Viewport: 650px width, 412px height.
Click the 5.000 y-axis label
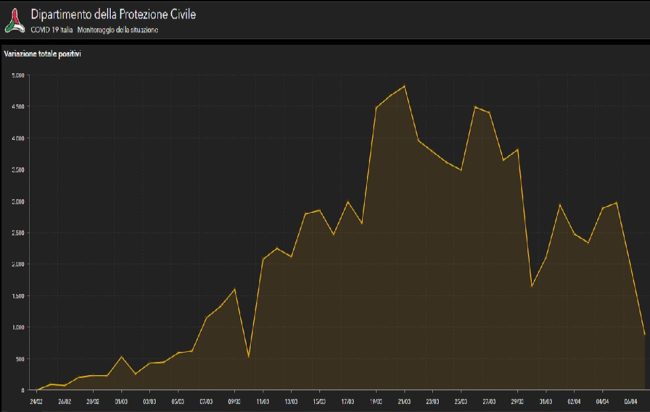coord(19,75)
